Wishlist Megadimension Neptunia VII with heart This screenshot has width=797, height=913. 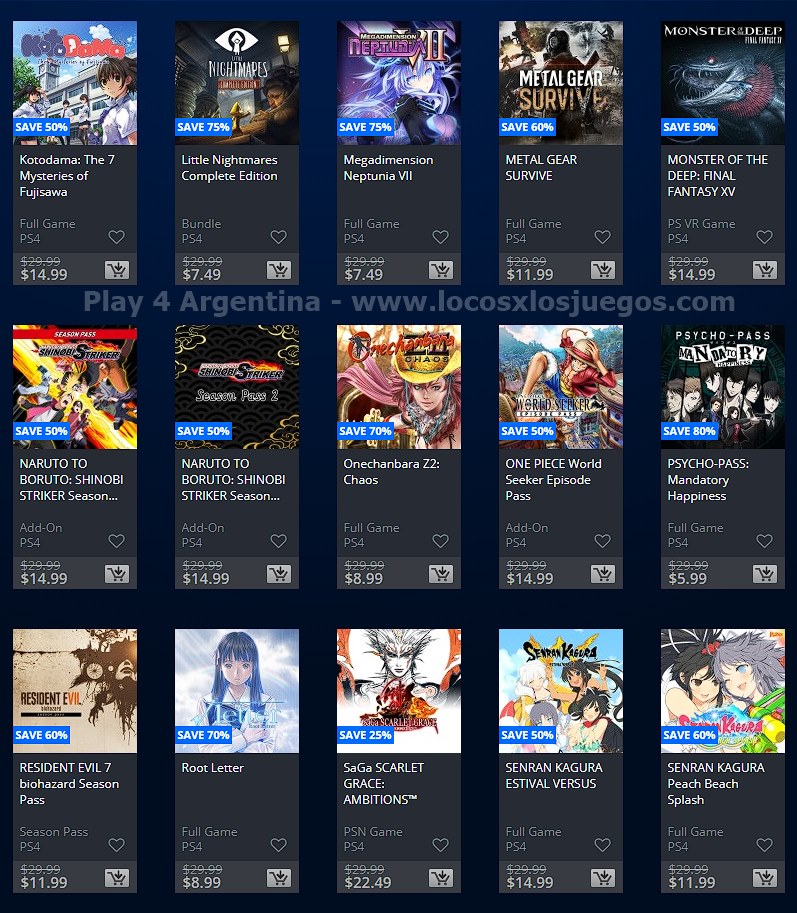441,237
